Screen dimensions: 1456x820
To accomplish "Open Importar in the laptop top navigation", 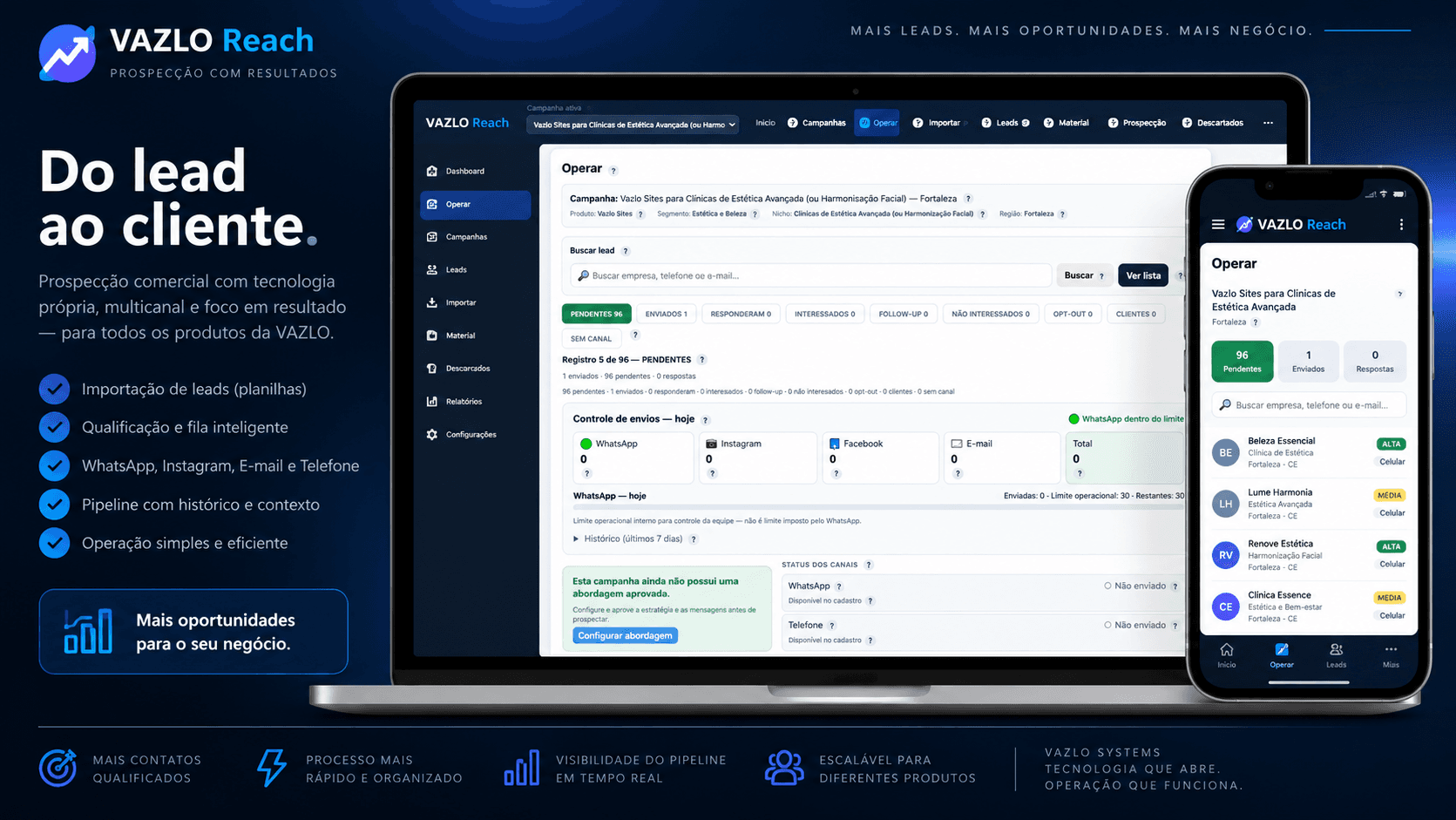I will coord(937,123).
